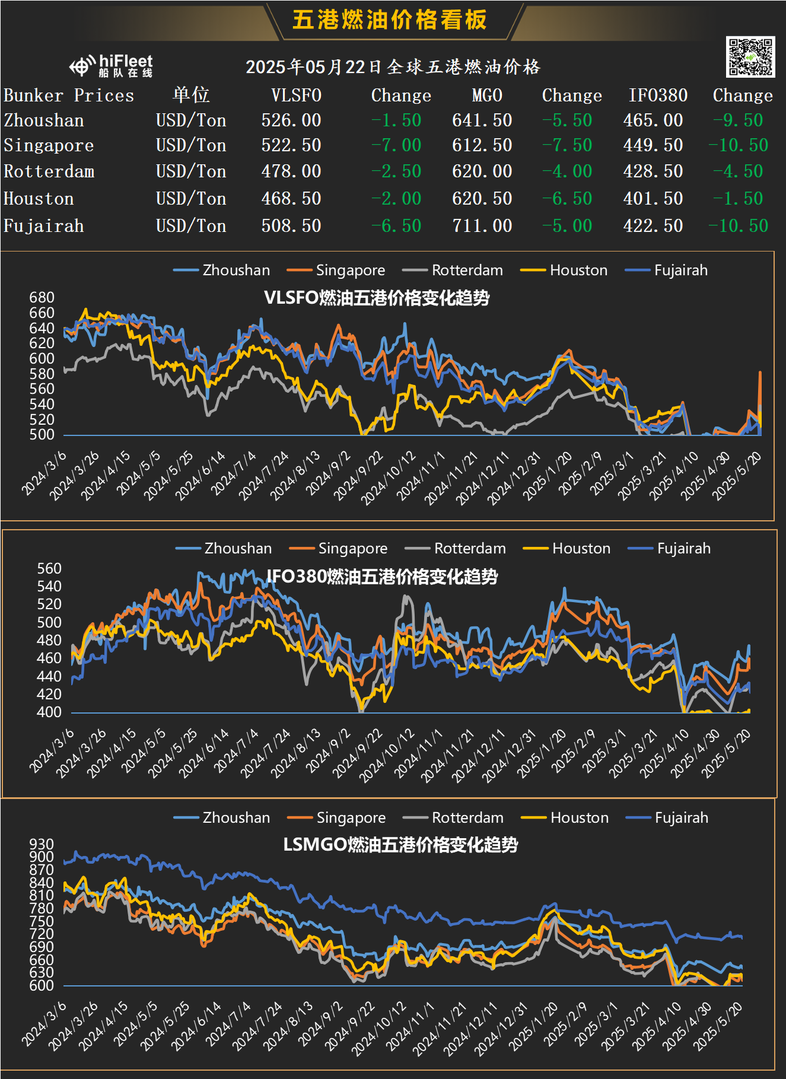Click the hiFleet logo
The image size is (786, 1079).
(x=111, y=66)
